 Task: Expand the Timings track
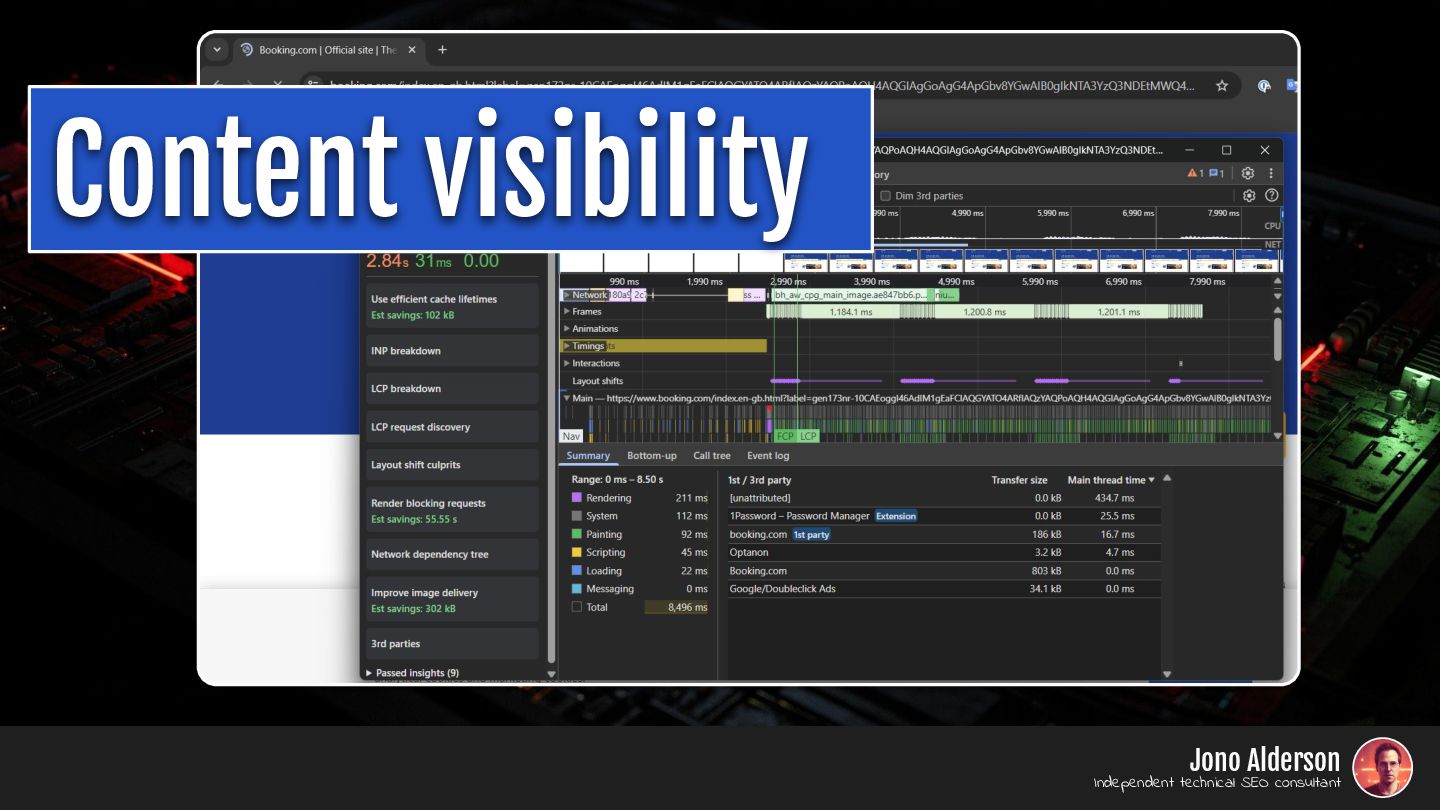[x=567, y=346]
